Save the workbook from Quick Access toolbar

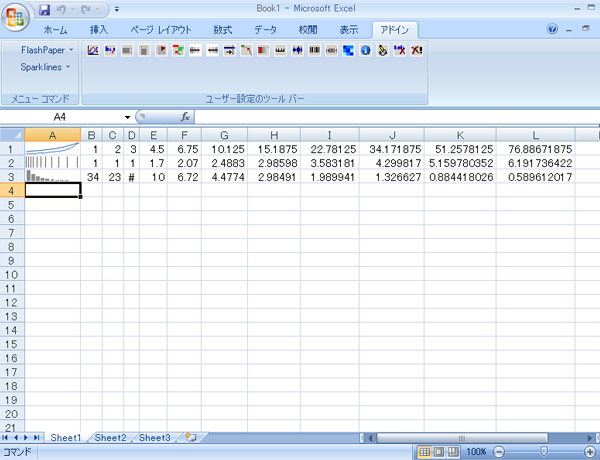[46, 9]
